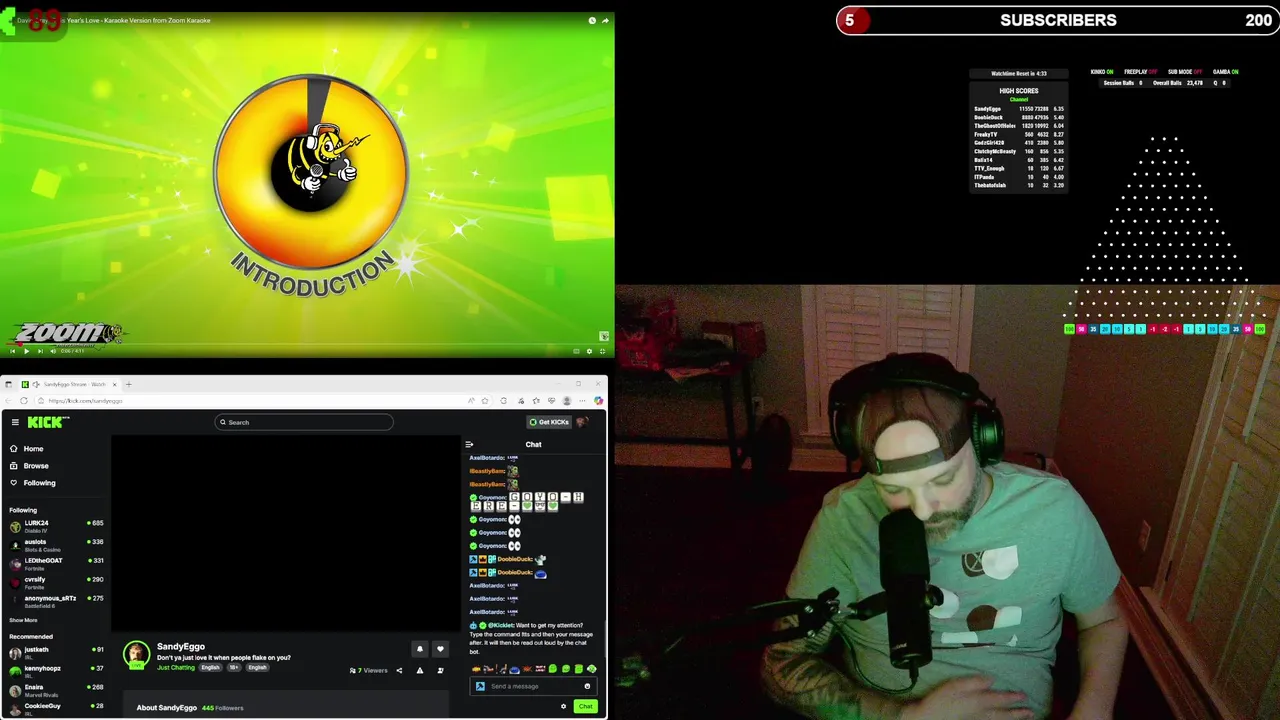Click the chat identity badge icon

click(x=480, y=686)
